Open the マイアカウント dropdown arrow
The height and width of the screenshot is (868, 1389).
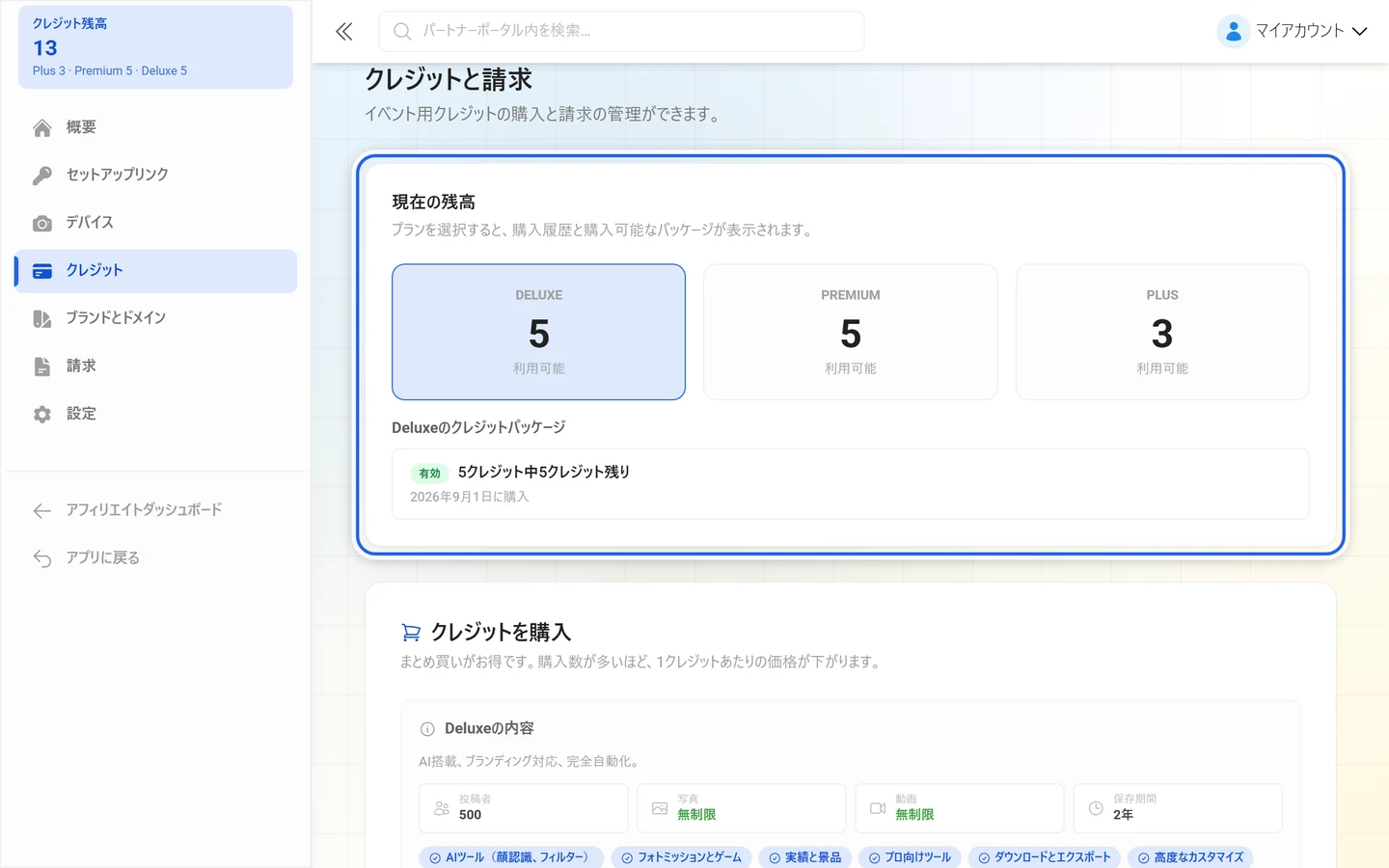click(1359, 32)
